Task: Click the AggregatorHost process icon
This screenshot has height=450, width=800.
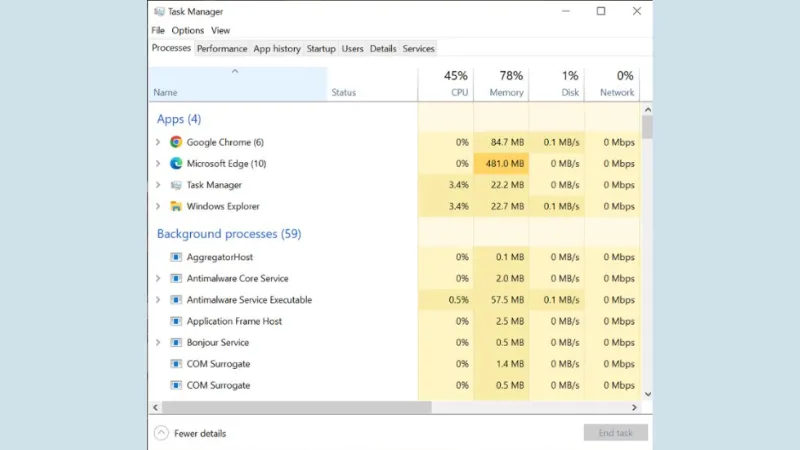Action: [x=176, y=257]
